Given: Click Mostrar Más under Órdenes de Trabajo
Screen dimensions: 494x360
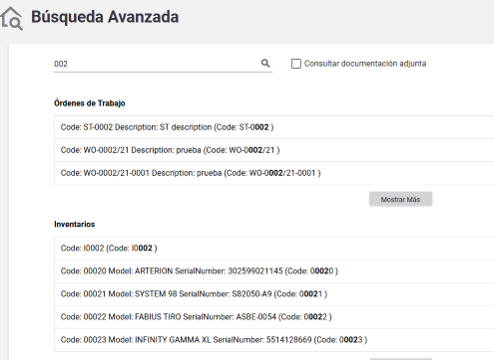Looking at the screenshot, I should [400, 199].
